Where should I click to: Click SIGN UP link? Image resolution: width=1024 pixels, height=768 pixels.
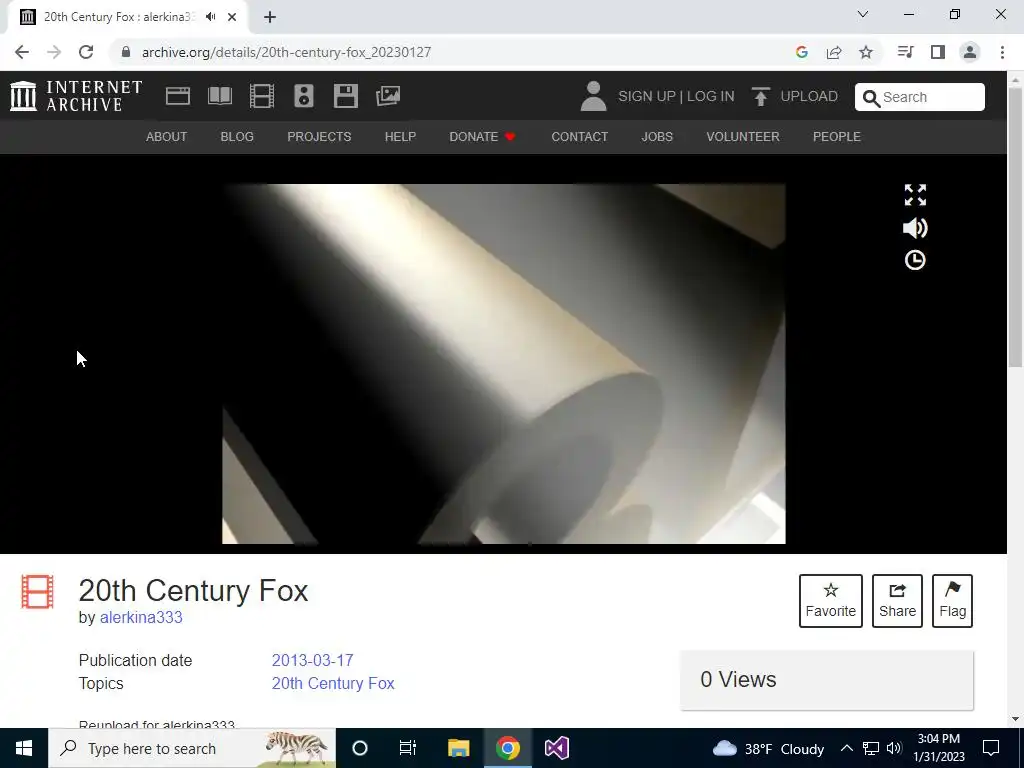(x=647, y=96)
